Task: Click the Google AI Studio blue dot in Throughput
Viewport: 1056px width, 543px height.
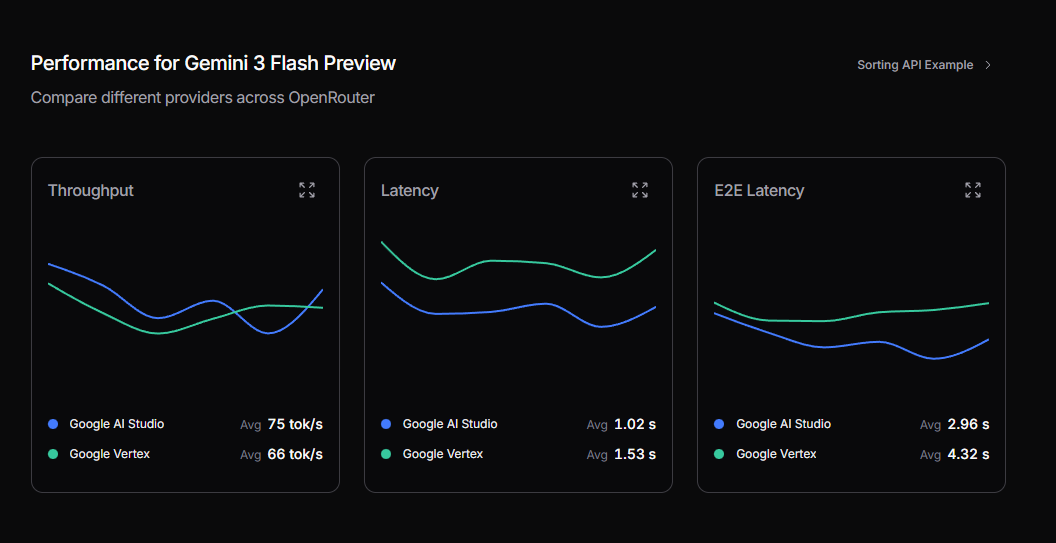Action: point(53,424)
